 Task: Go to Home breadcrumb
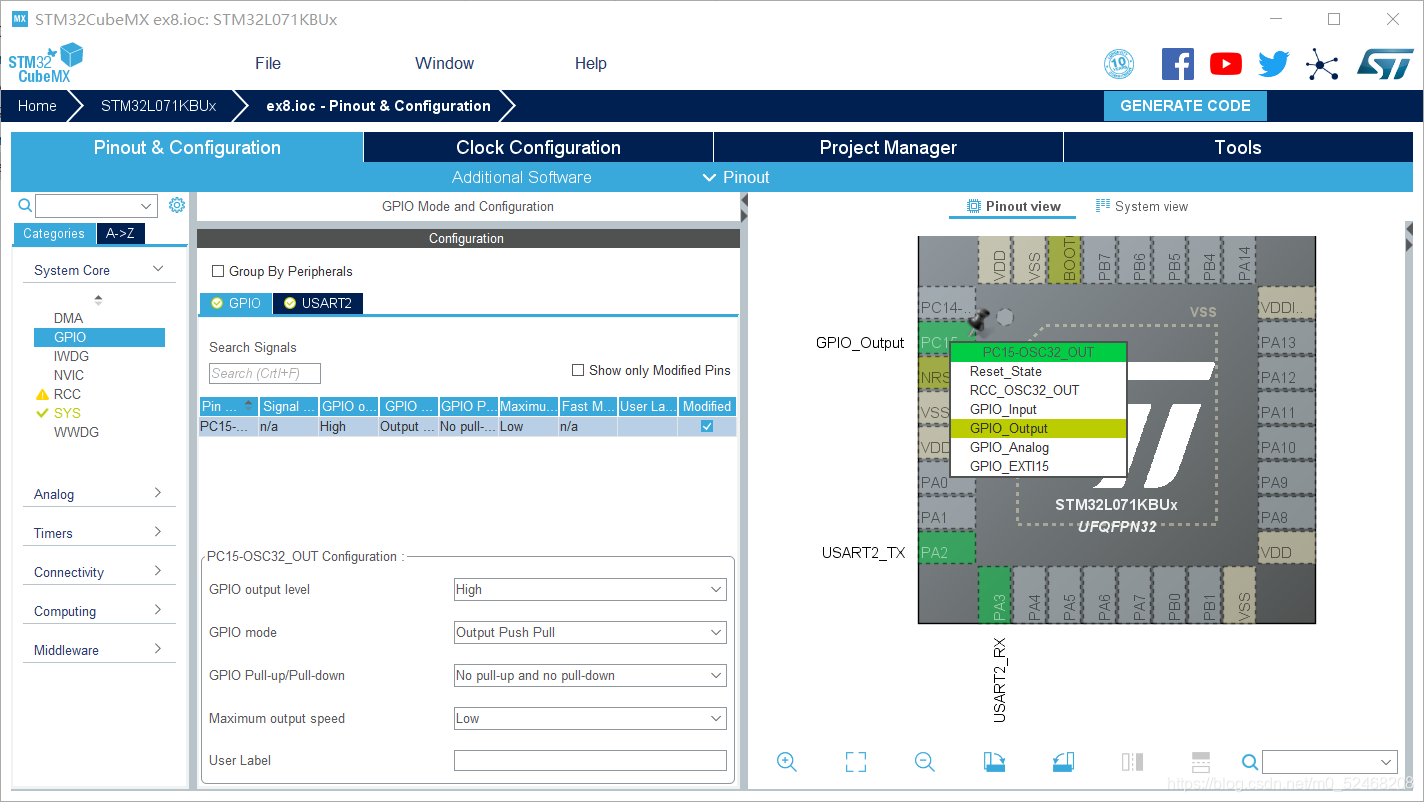(37, 106)
